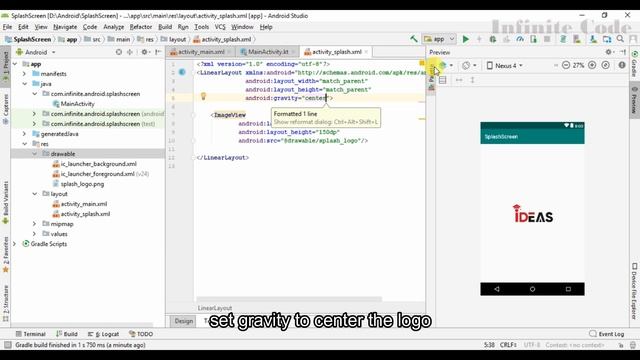Collapse the app module tree node
Viewport: 640px width, 360px height.
[15, 64]
